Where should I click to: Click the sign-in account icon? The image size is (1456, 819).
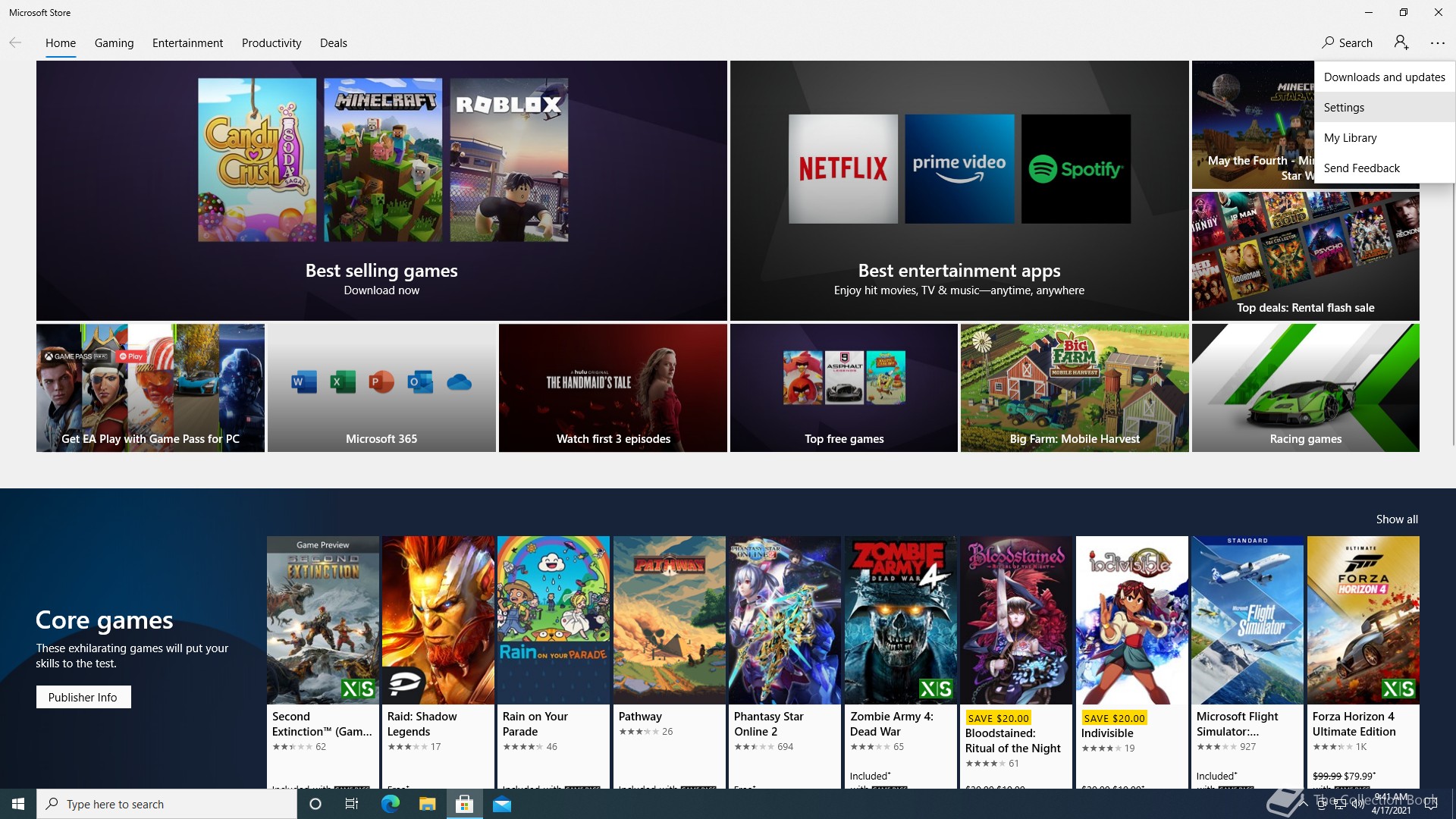pyautogui.click(x=1401, y=42)
